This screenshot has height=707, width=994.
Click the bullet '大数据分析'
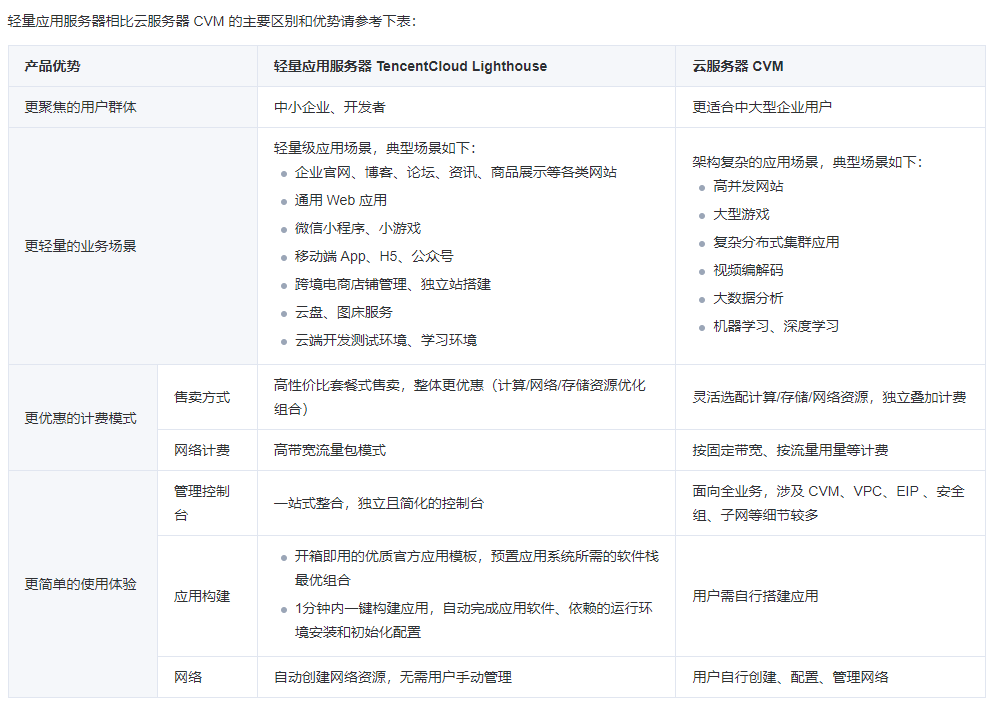click(749, 298)
